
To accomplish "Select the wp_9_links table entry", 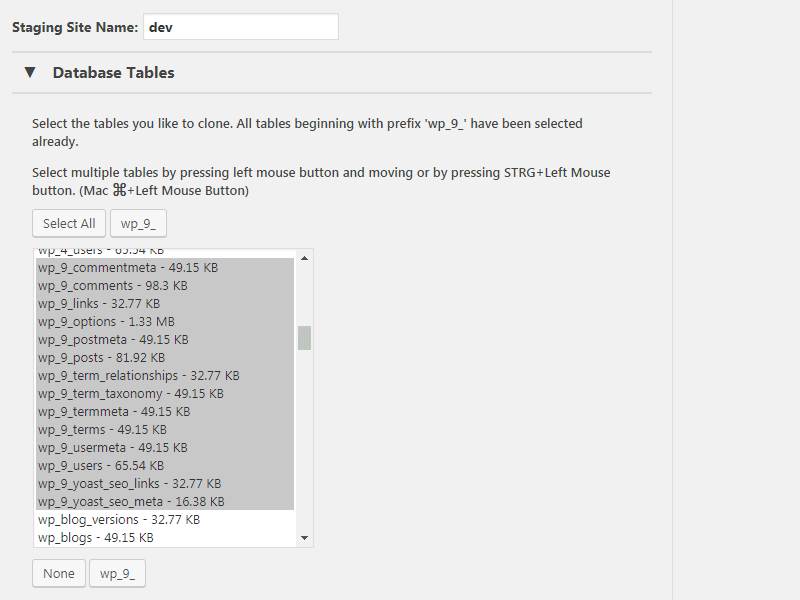I will (x=165, y=304).
